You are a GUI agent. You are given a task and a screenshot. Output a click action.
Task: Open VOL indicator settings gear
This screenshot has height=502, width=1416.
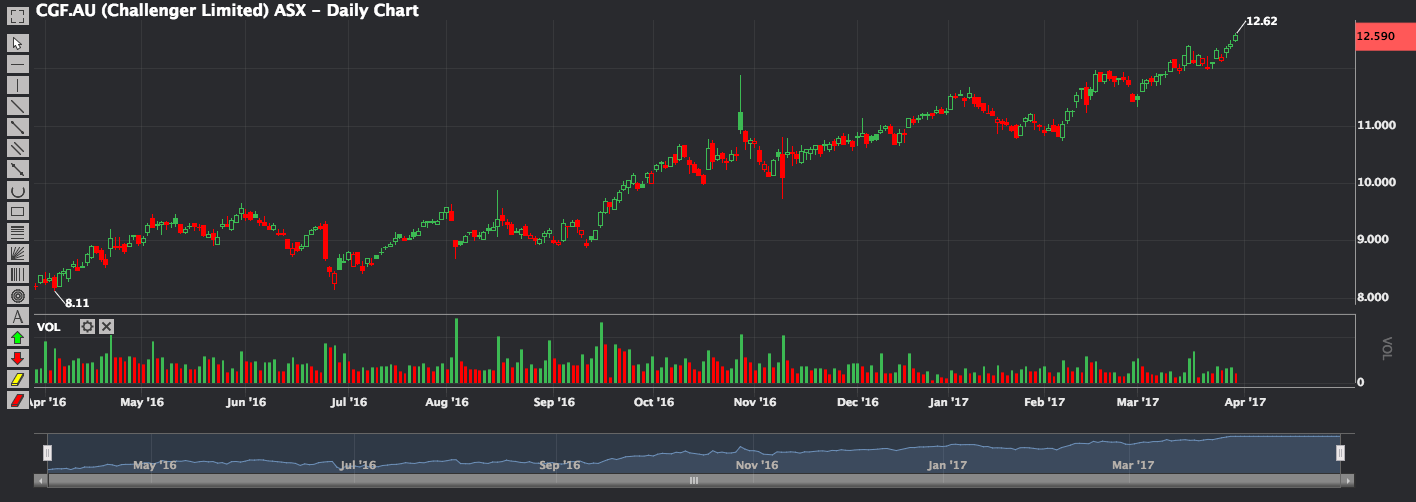88,326
